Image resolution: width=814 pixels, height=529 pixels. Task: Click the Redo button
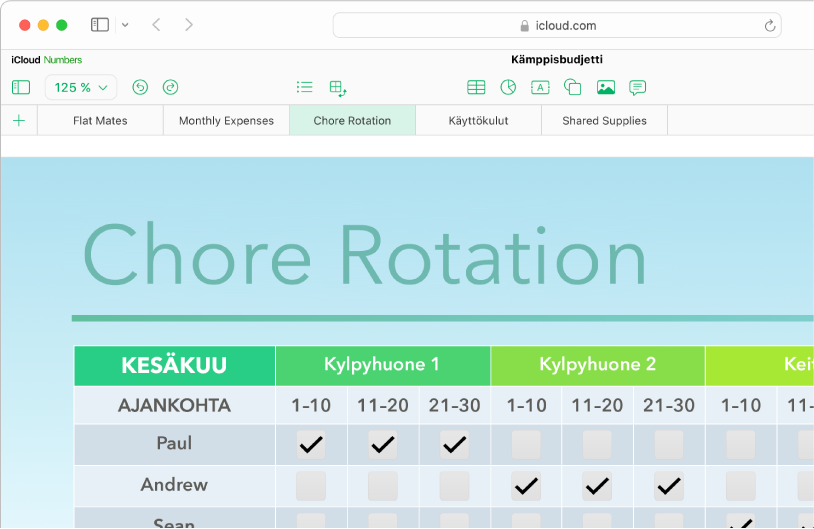tap(171, 88)
